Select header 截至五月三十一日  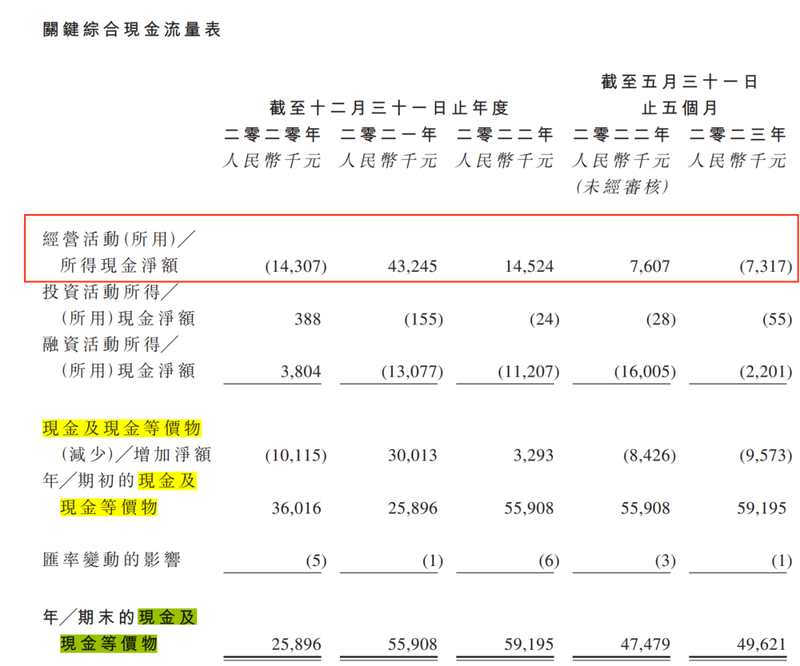tap(679, 82)
